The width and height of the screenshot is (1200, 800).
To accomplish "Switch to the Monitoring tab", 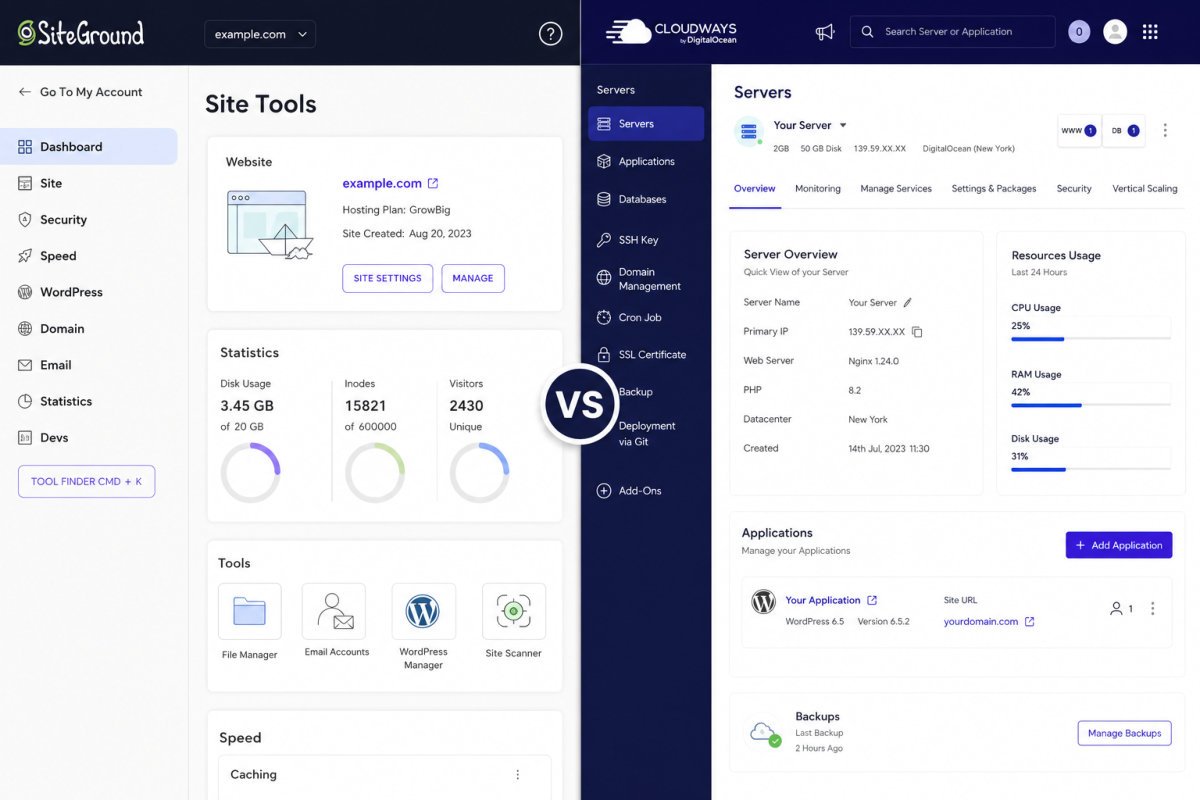I will [x=818, y=188].
